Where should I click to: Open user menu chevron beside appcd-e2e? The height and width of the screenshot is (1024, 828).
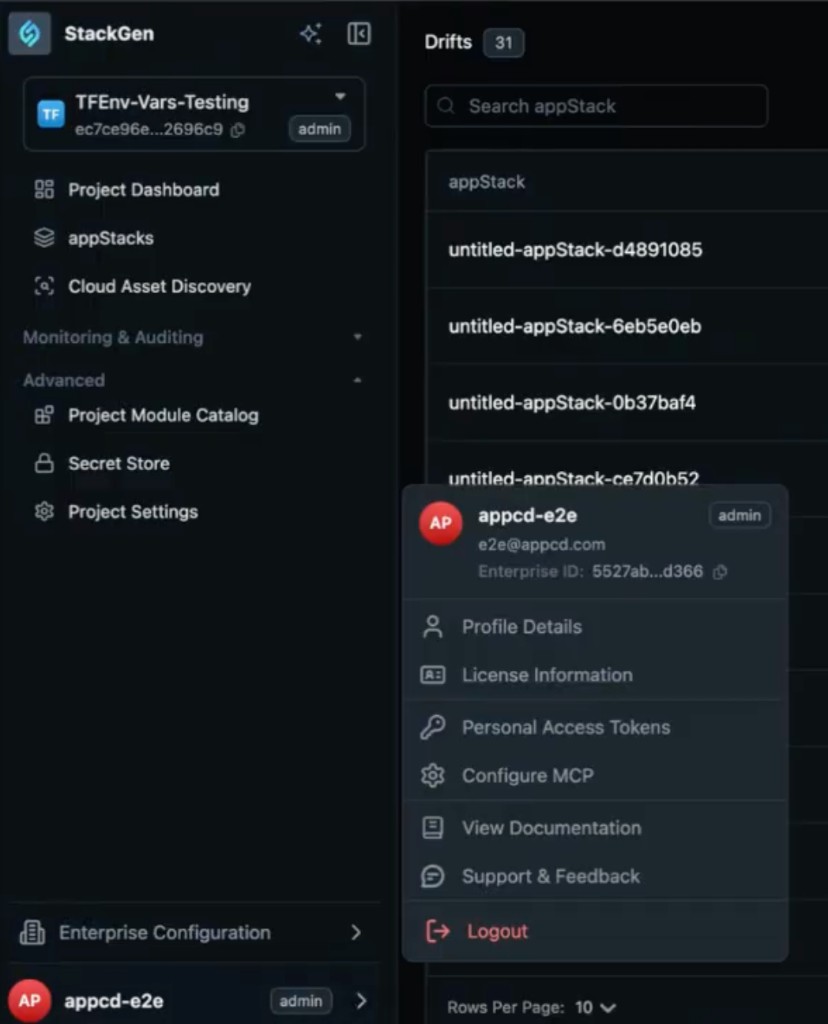point(361,1000)
